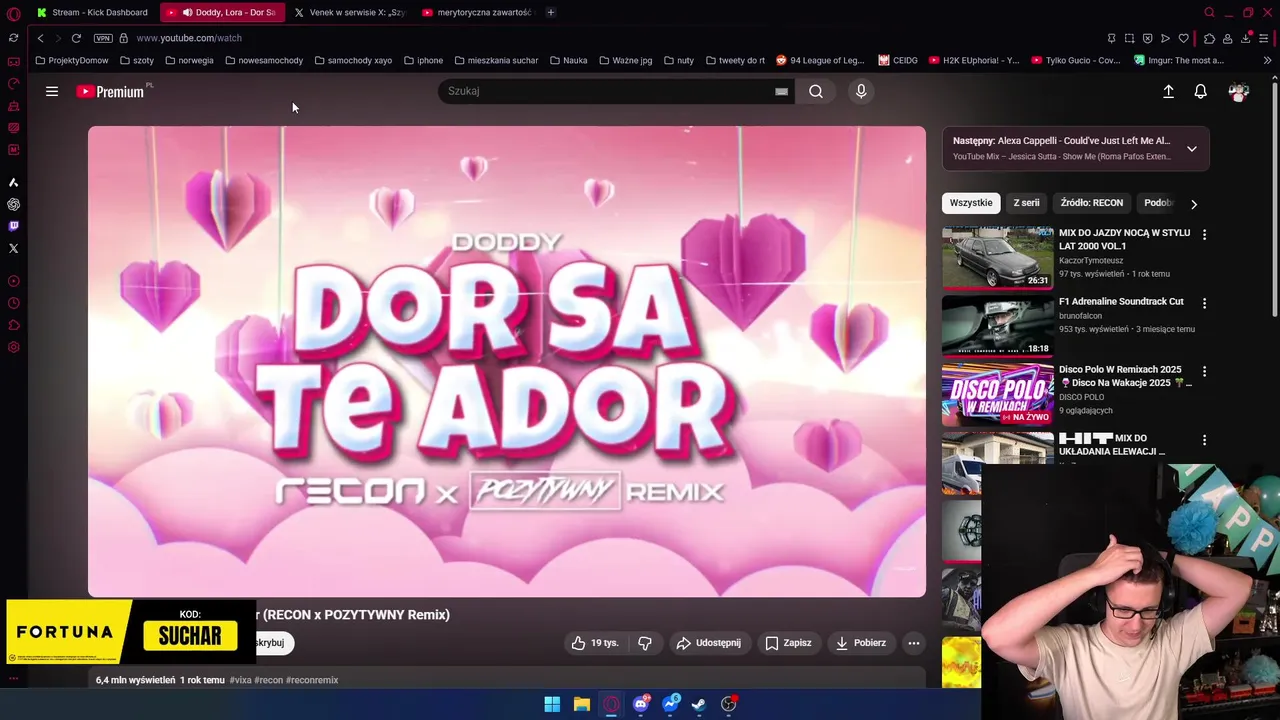This screenshot has width=1280, height=720.
Task: Open the mieszkania suchar bookmarks folder
Action: tap(496, 60)
